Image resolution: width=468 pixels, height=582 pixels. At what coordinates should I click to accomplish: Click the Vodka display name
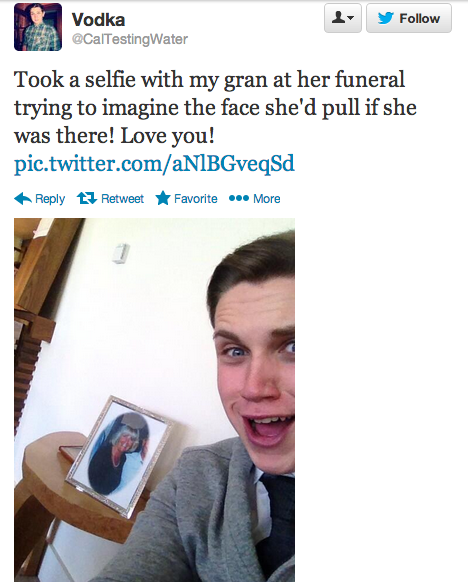coord(98,19)
